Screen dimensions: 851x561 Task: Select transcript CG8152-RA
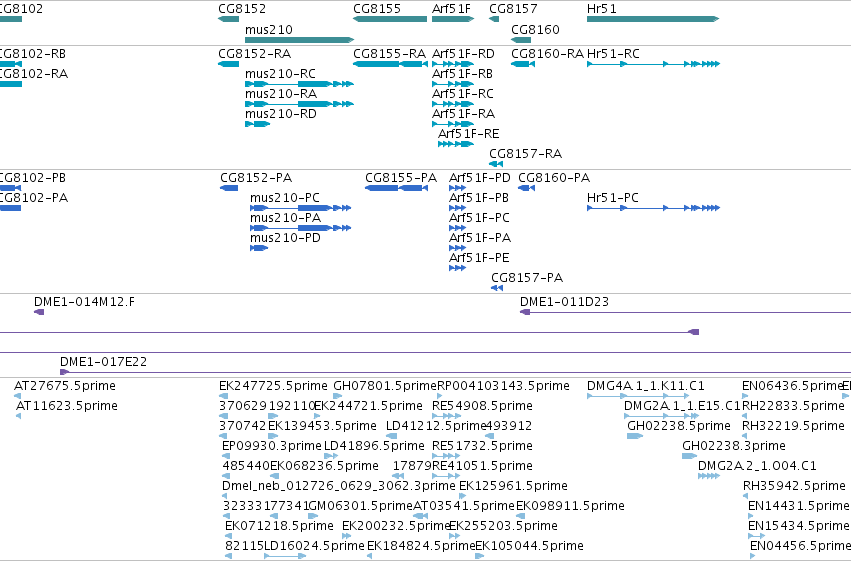click(255, 54)
